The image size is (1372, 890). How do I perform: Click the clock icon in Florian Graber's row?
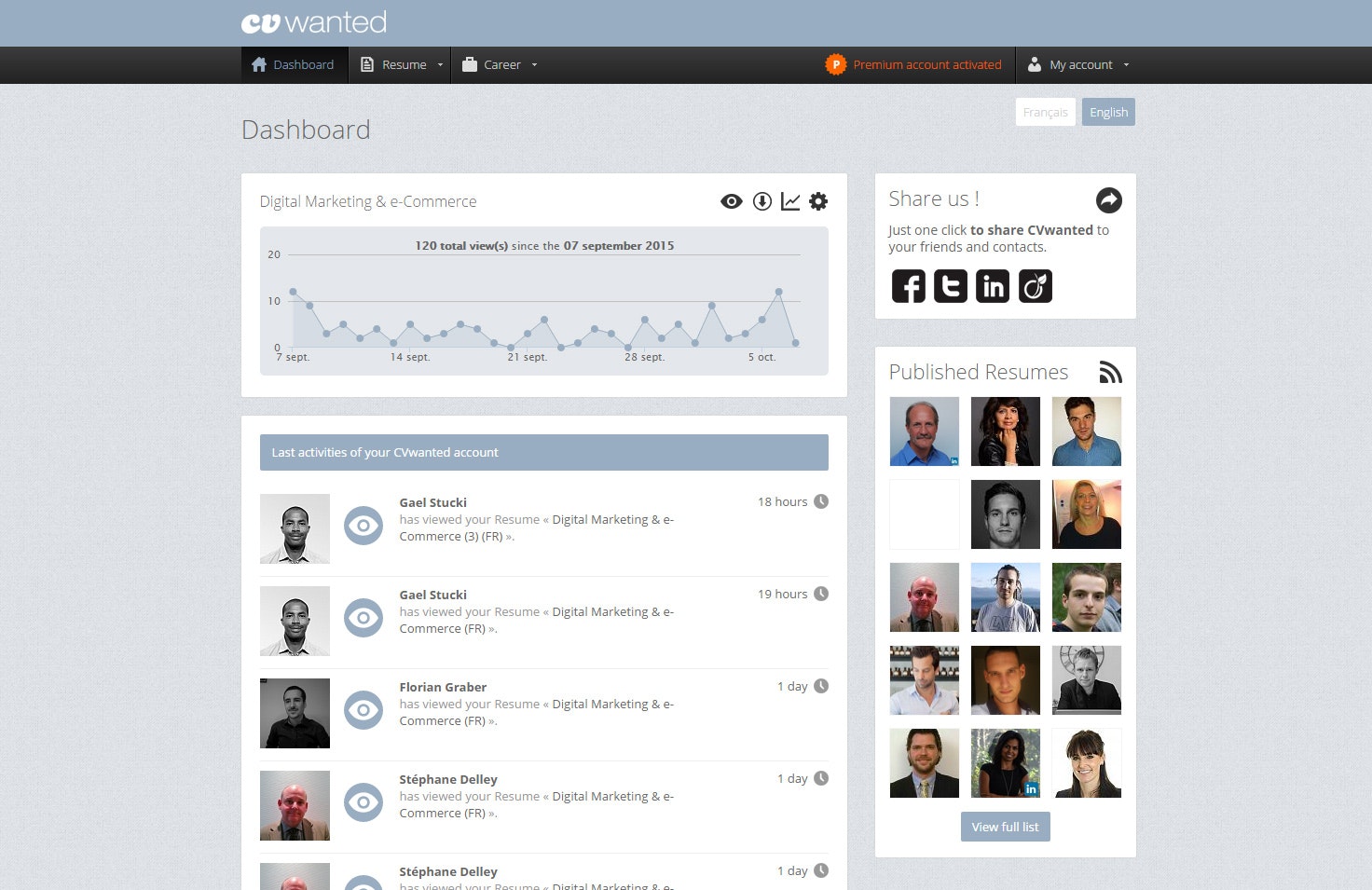coord(821,686)
